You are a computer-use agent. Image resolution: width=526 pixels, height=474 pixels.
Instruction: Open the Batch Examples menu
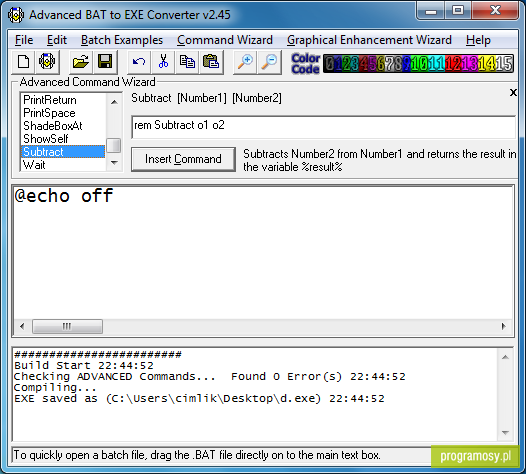pyautogui.click(x=122, y=40)
